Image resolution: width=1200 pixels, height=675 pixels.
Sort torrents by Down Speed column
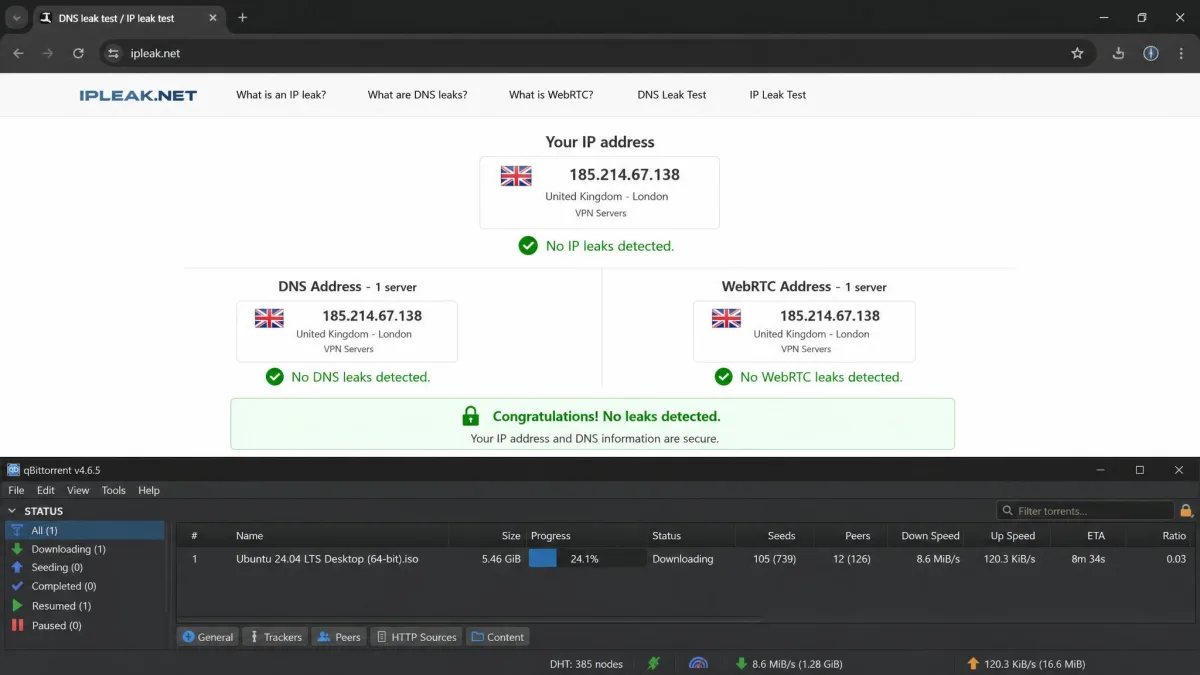click(930, 536)
